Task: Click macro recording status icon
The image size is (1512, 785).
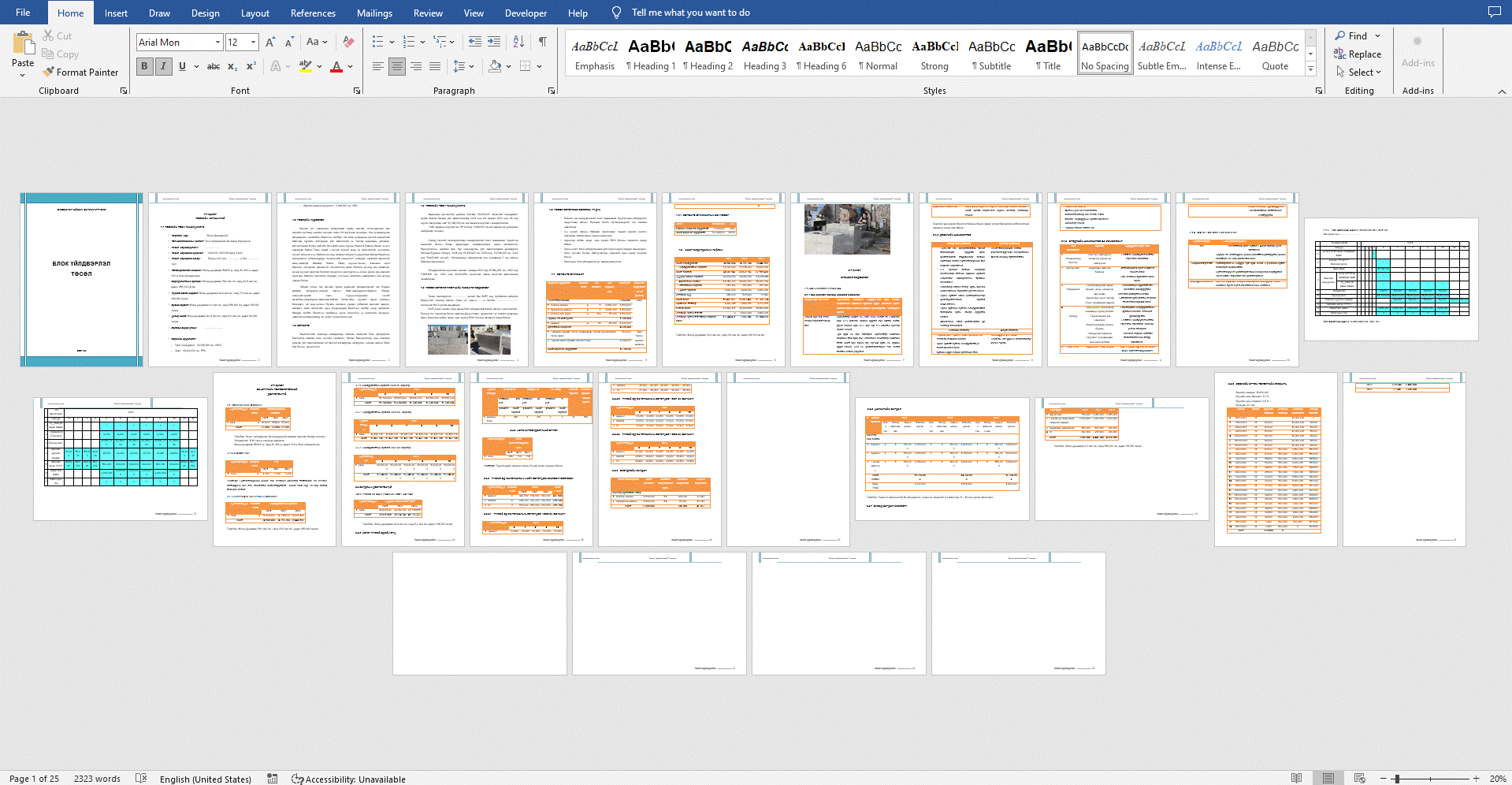Action: tap(273, 779)
